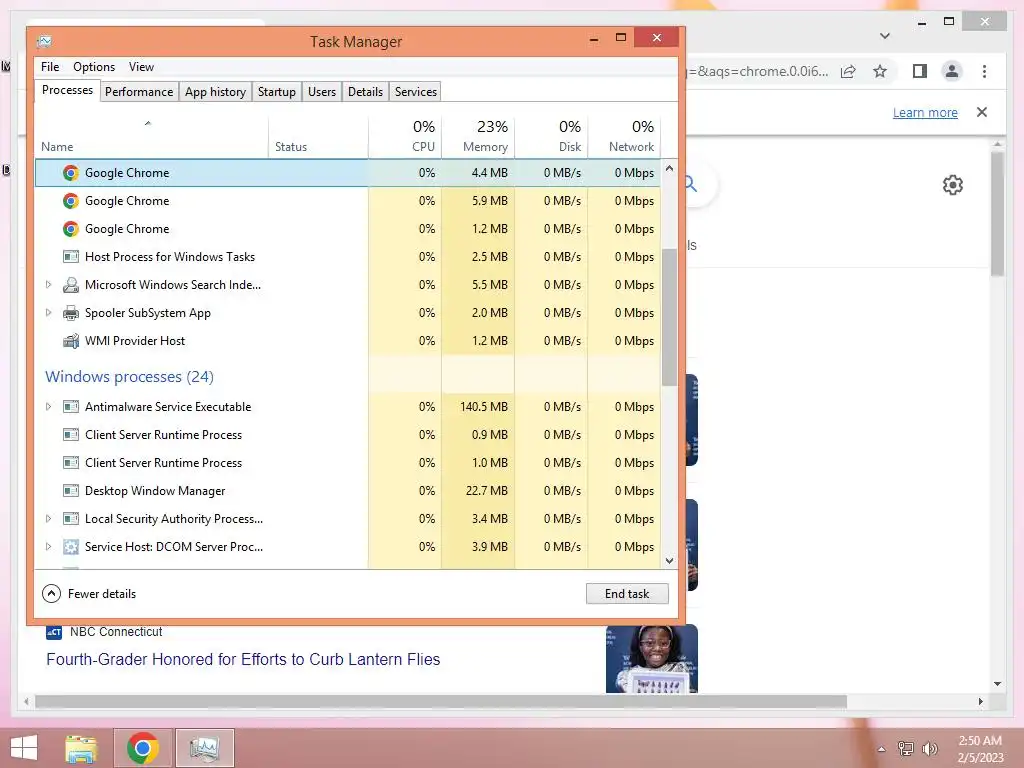Click the Task Manager process list scrollbar thumb
This screenshot has width=1024, height=768.
669,317
